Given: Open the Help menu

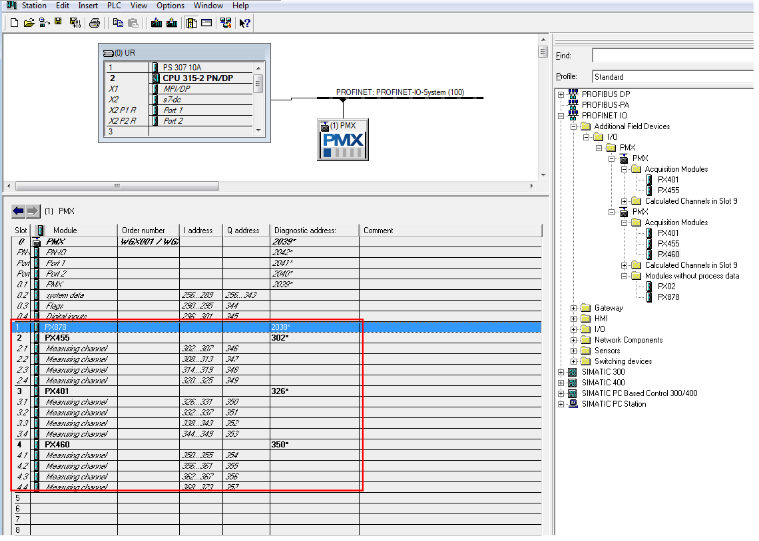Looking at the screenshot, I should 241,5.
